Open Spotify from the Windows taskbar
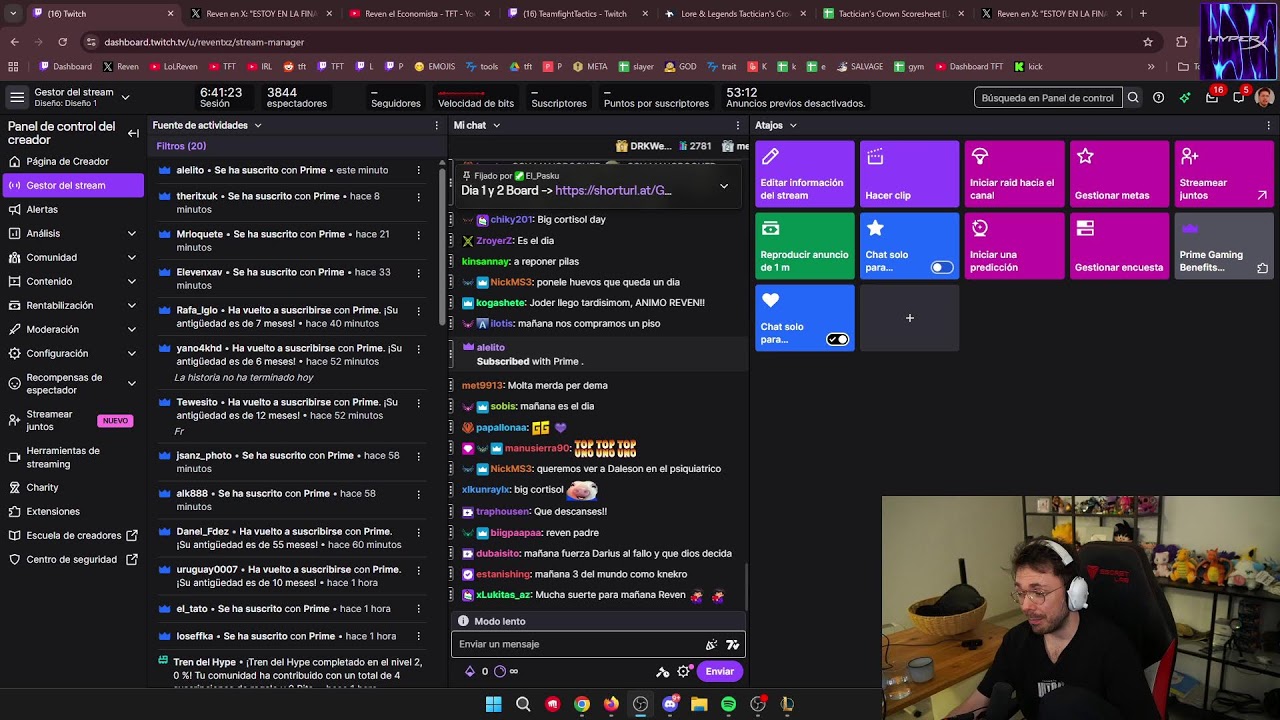Viewport: 1280px width, 720px height. [x=728, y=704]
